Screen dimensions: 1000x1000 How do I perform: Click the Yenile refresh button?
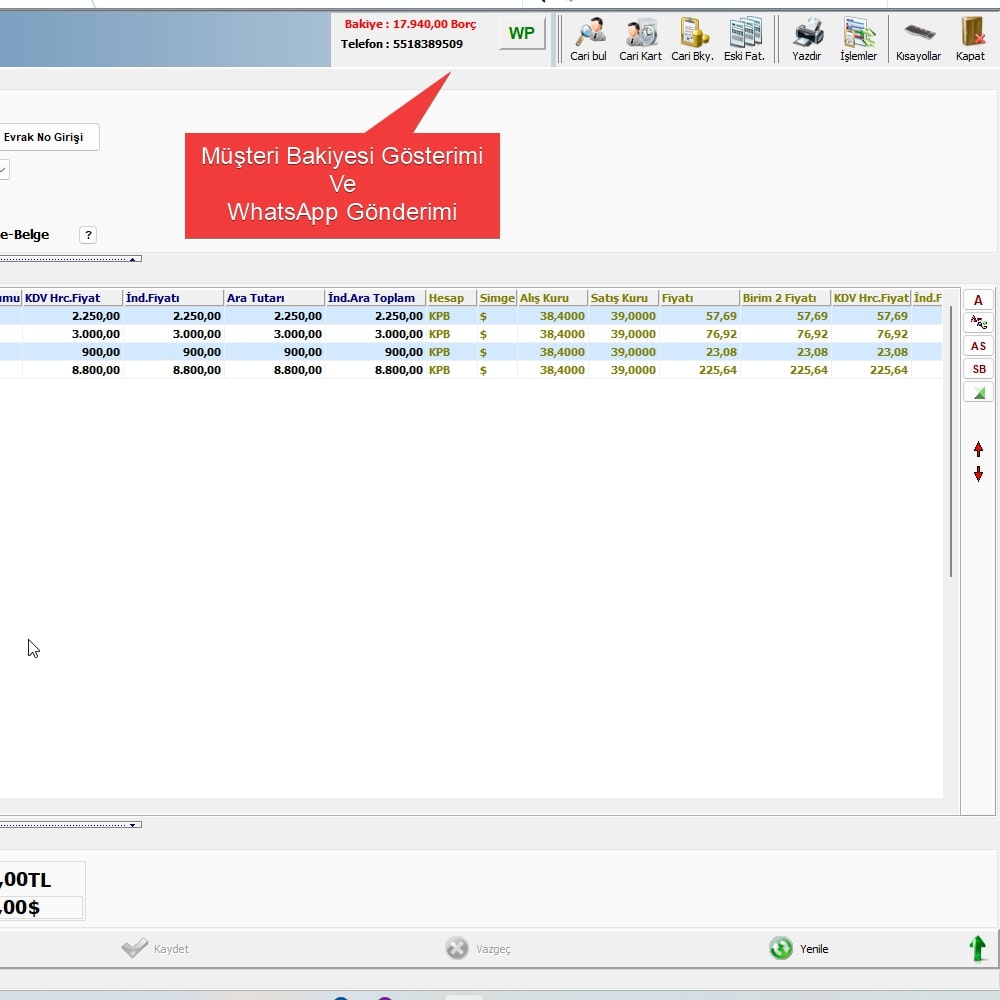[x=799, y=949]
